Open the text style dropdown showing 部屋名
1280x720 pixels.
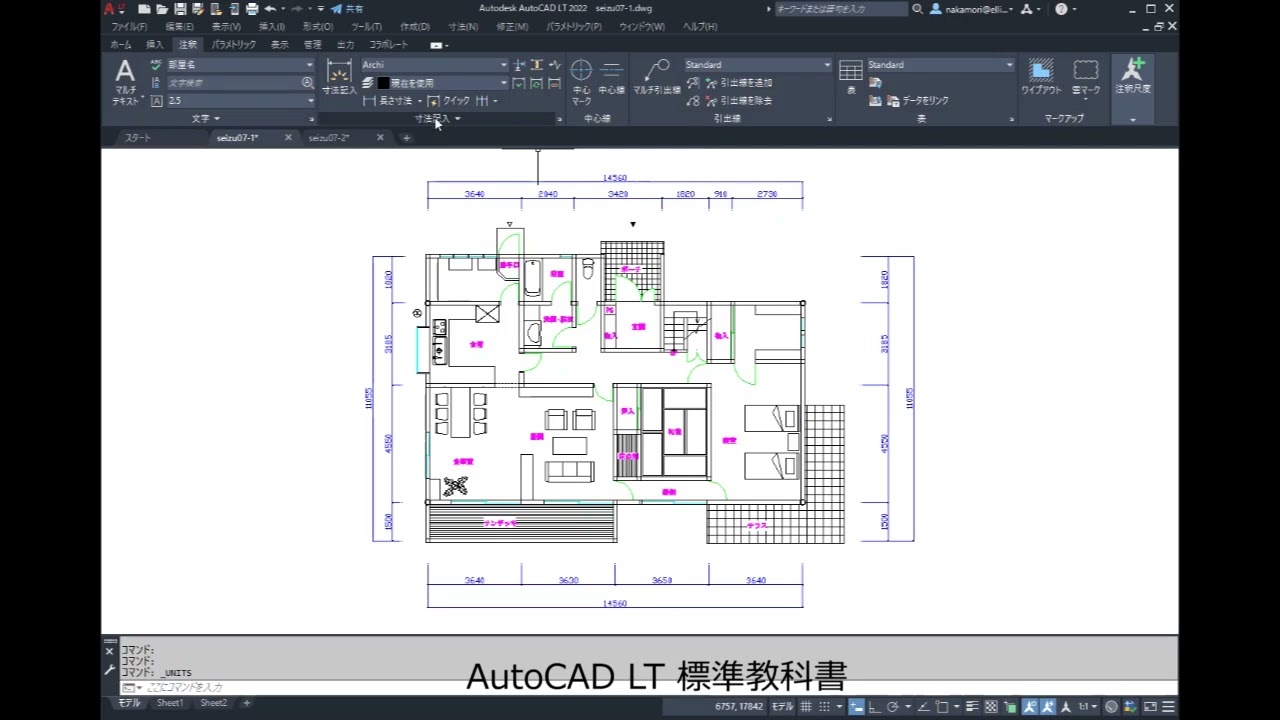[x=239, y=65]
